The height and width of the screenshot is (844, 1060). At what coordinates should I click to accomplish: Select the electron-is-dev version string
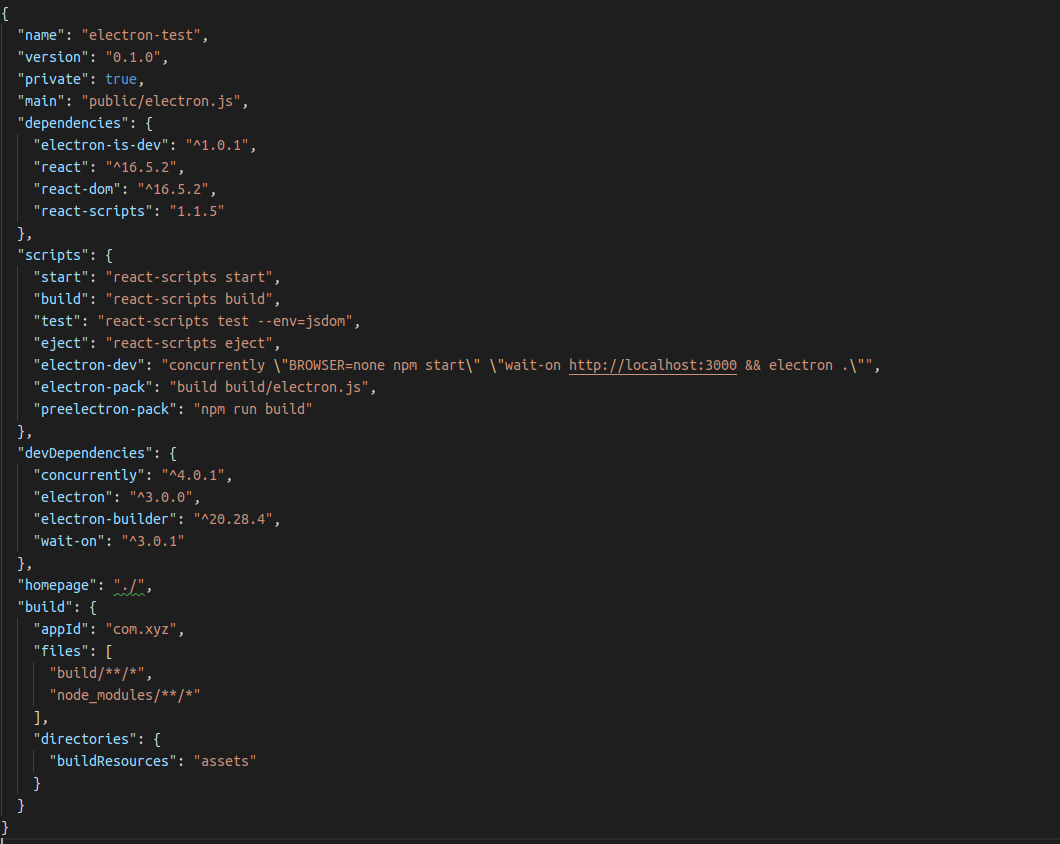(x=207, y=144)
